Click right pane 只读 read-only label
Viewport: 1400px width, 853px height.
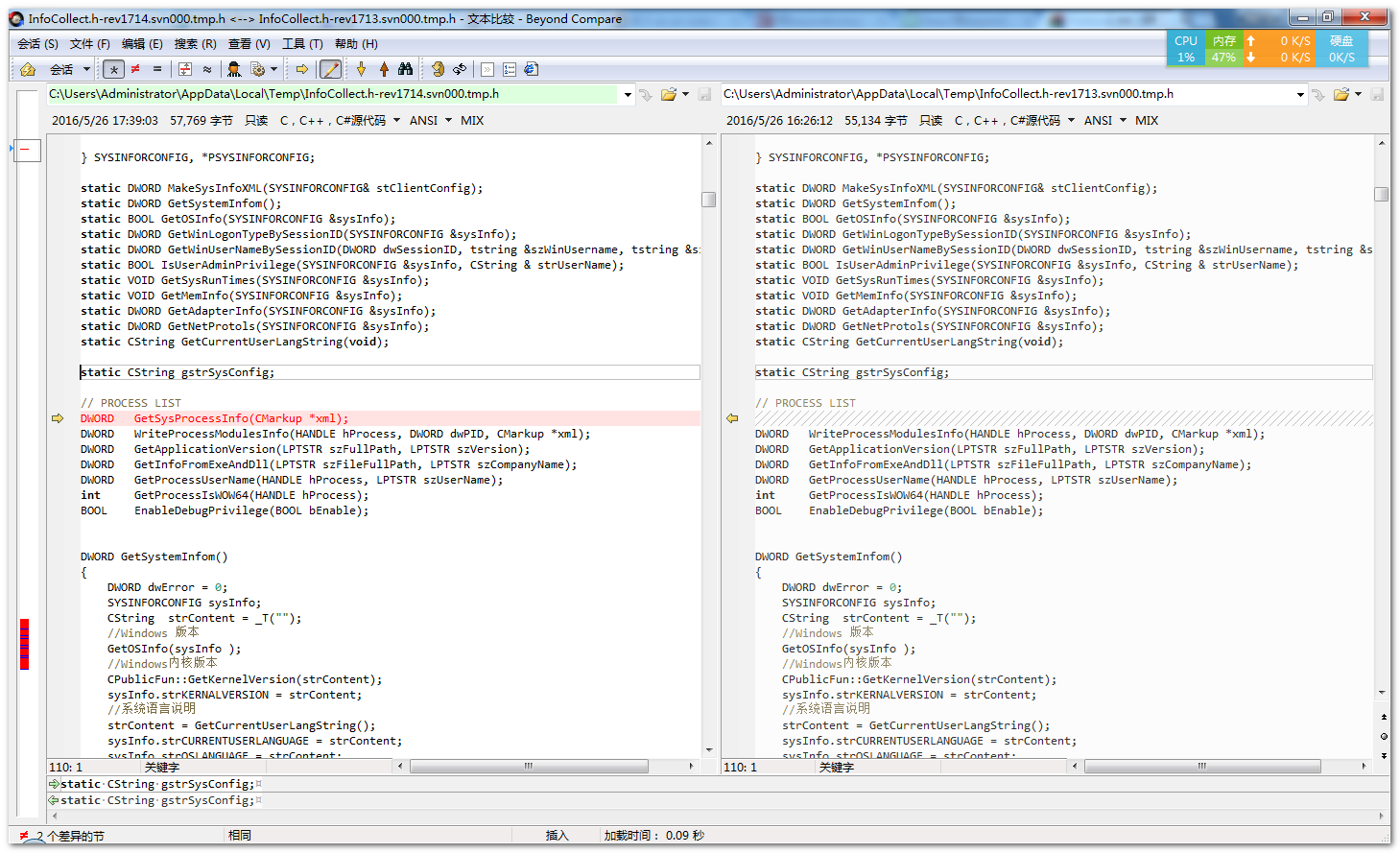coord(931,121)
